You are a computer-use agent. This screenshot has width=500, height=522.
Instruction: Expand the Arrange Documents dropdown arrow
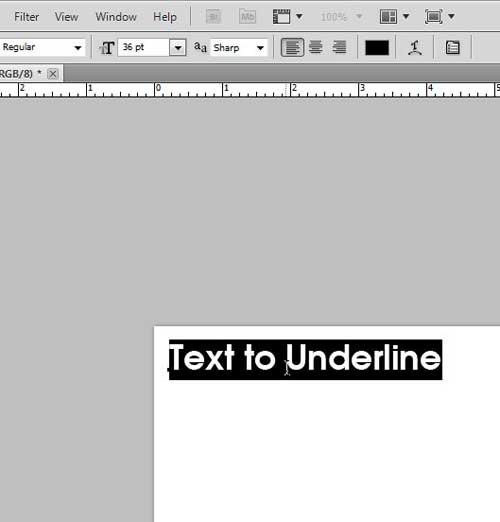click(406, 16)
